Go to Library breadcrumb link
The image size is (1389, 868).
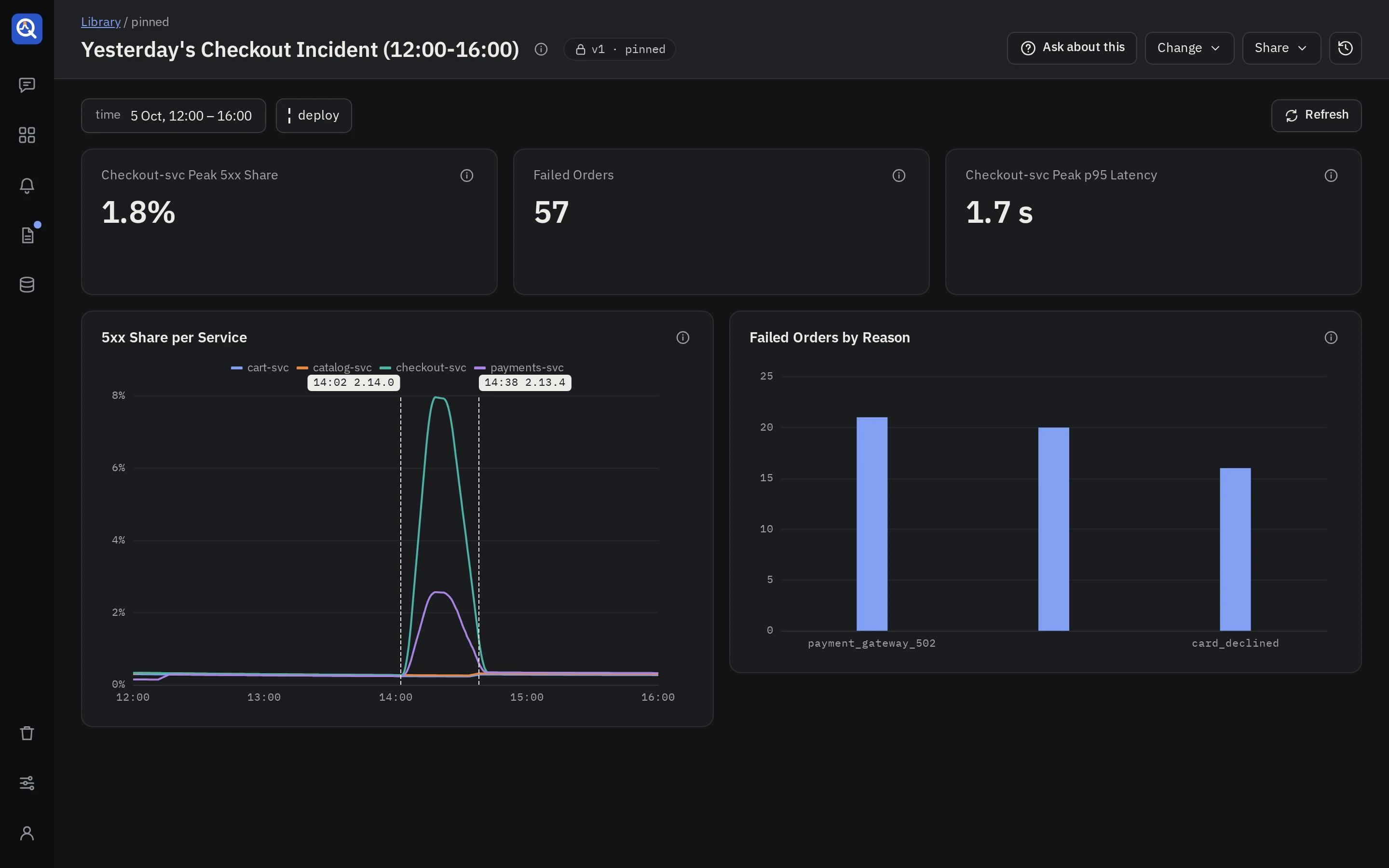coord(100,22)
